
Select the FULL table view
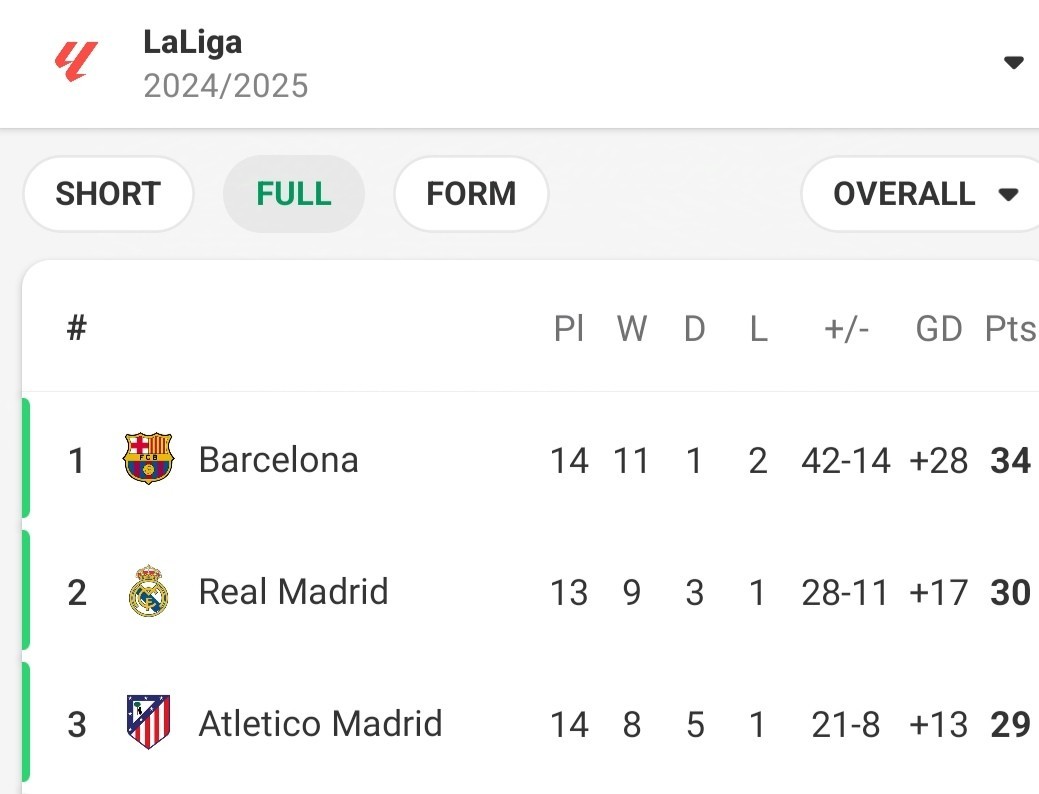pyautogui.click(x=294, y=194)
